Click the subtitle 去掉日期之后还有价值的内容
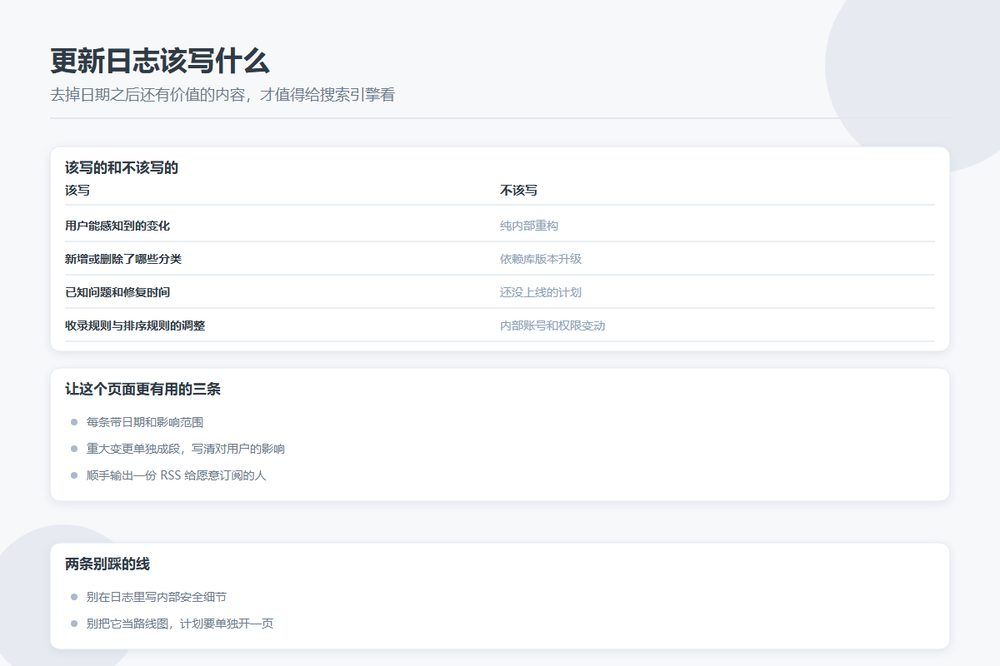Viewport: 1000px width, 666px height. coord(223,94)
